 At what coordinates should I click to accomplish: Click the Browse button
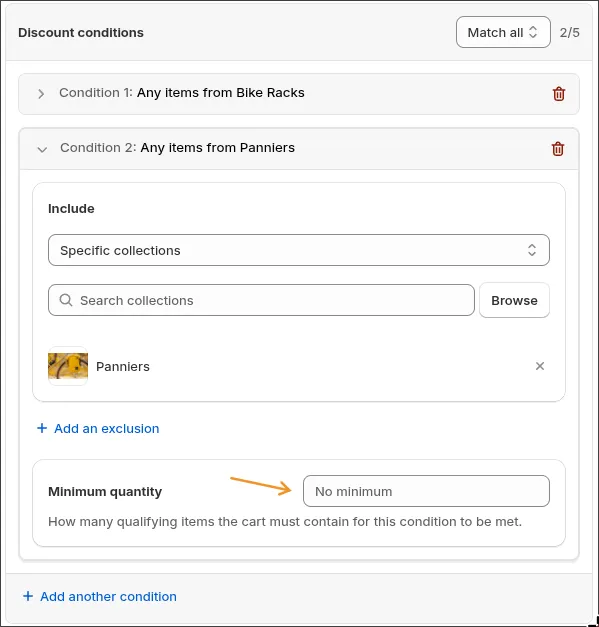(x=514, y=300)
